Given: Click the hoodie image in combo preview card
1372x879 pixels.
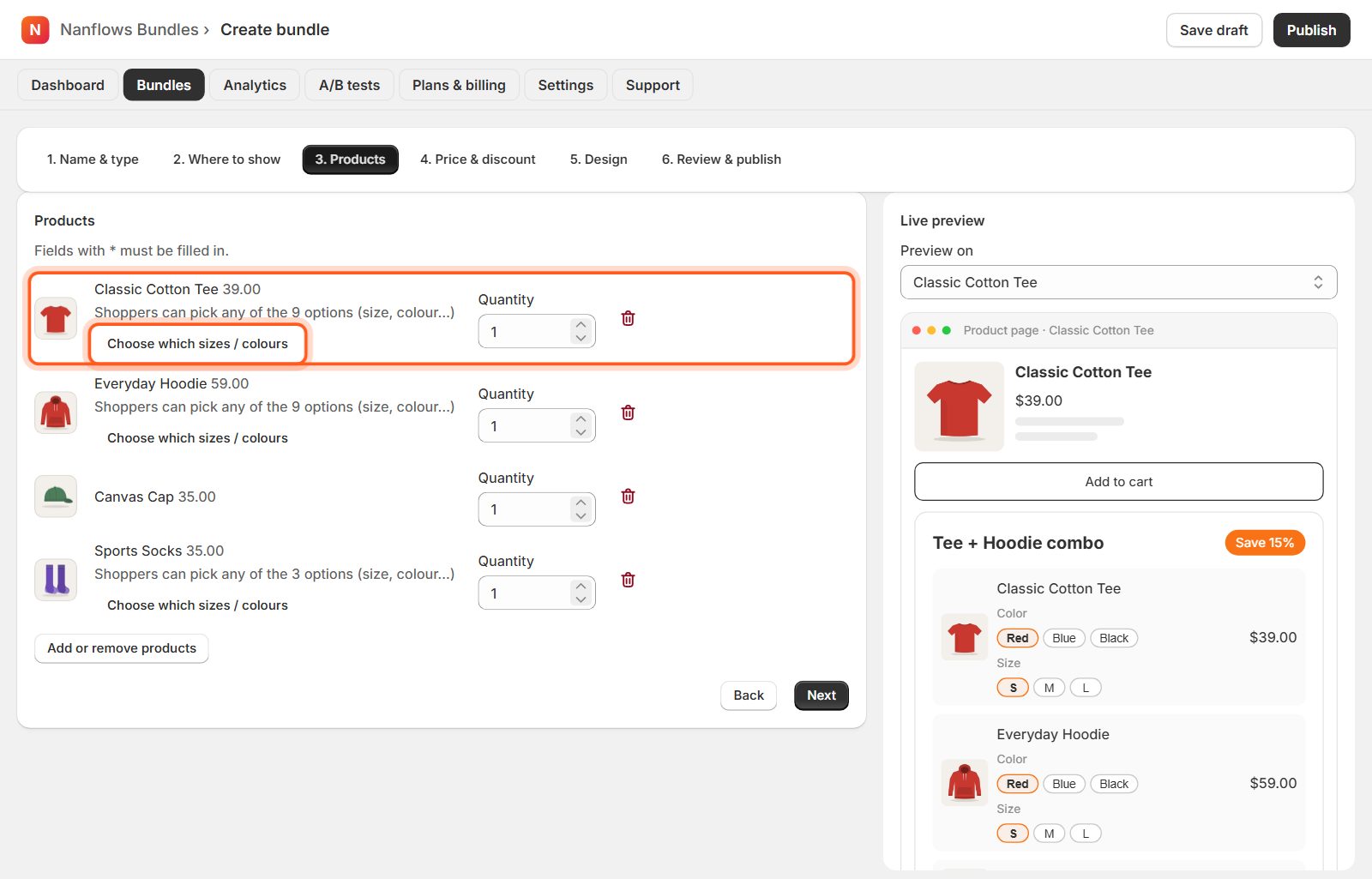Looking at the screenshot, I should (965, 783).
